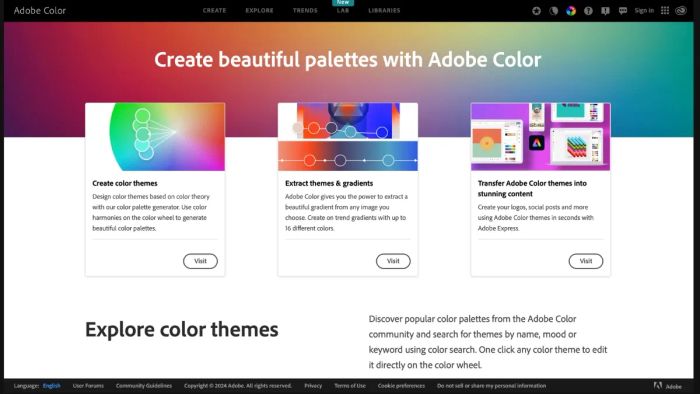The height and width of the screenshot is (394, 700).
Task: Change the English language selector
Action: (x=52, y=386)
